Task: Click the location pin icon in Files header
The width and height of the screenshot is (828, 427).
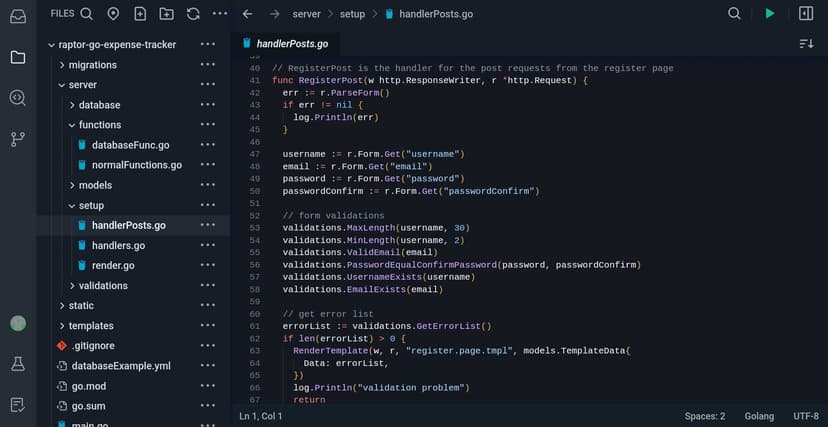Action: tap(113, 14)
